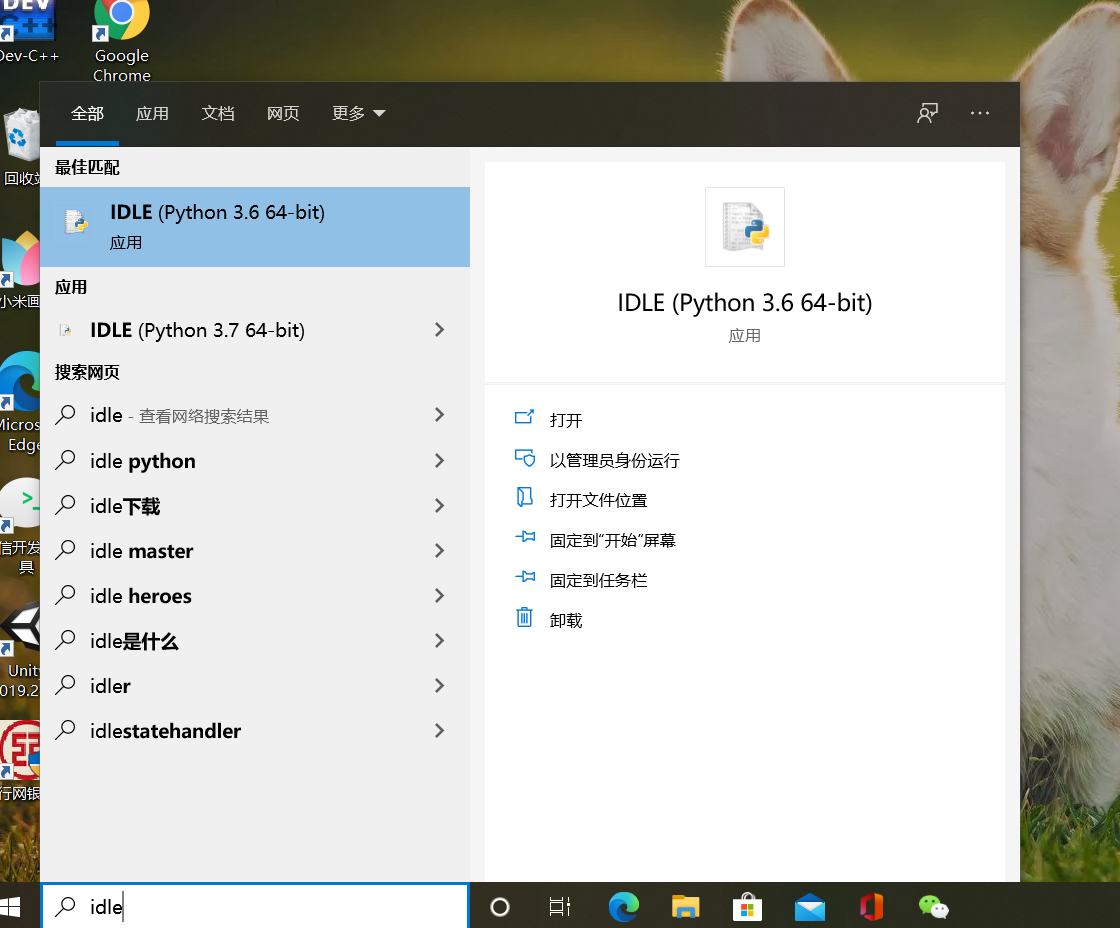Choose 以管理员身份运行

point(614,460)
